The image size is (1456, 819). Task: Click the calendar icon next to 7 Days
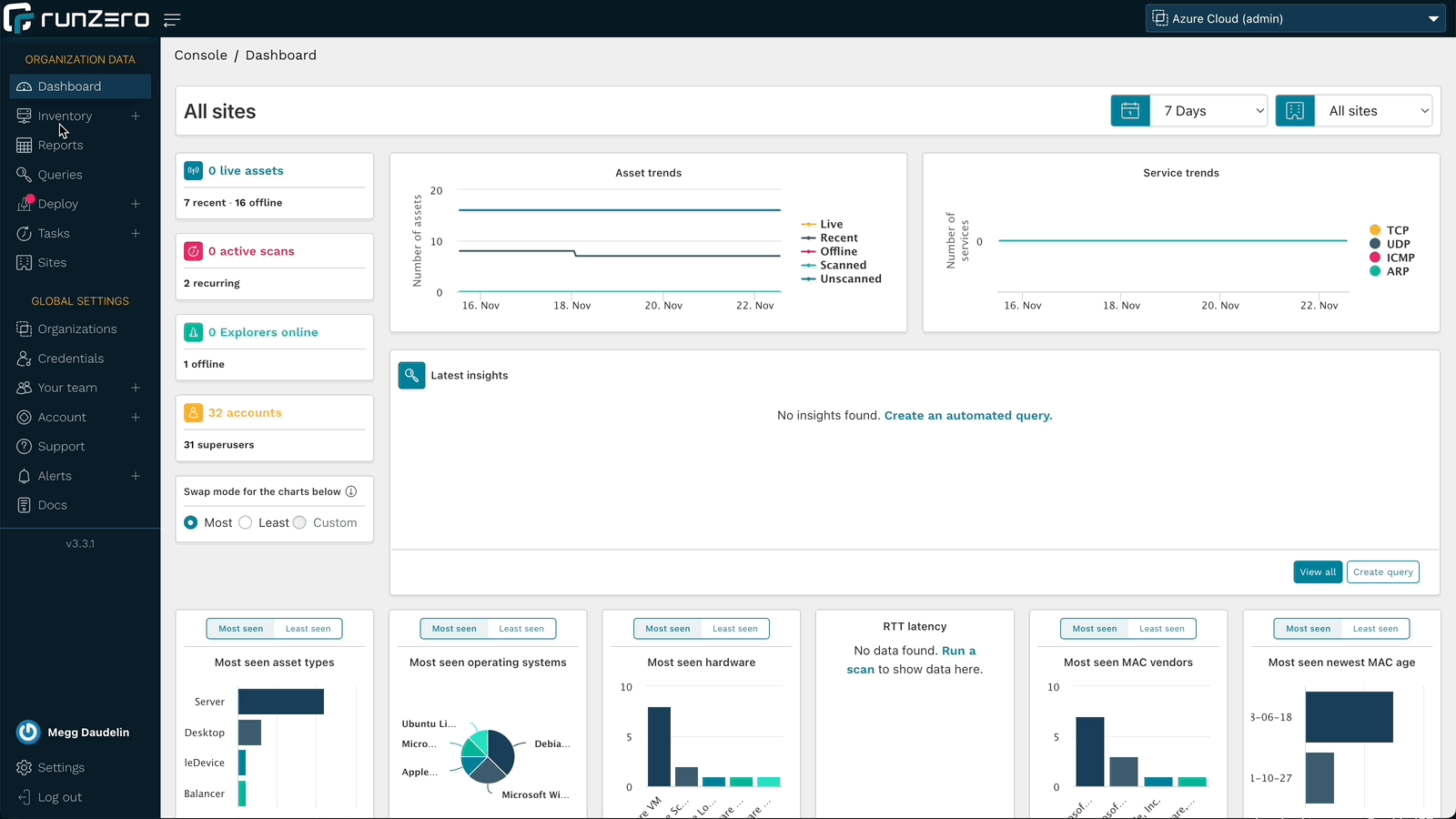coord(1129,110)
